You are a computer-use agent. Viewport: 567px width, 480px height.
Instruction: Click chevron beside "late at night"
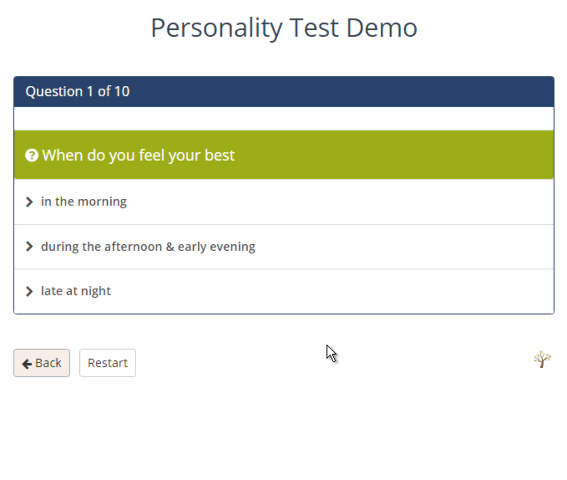[29, 291]
